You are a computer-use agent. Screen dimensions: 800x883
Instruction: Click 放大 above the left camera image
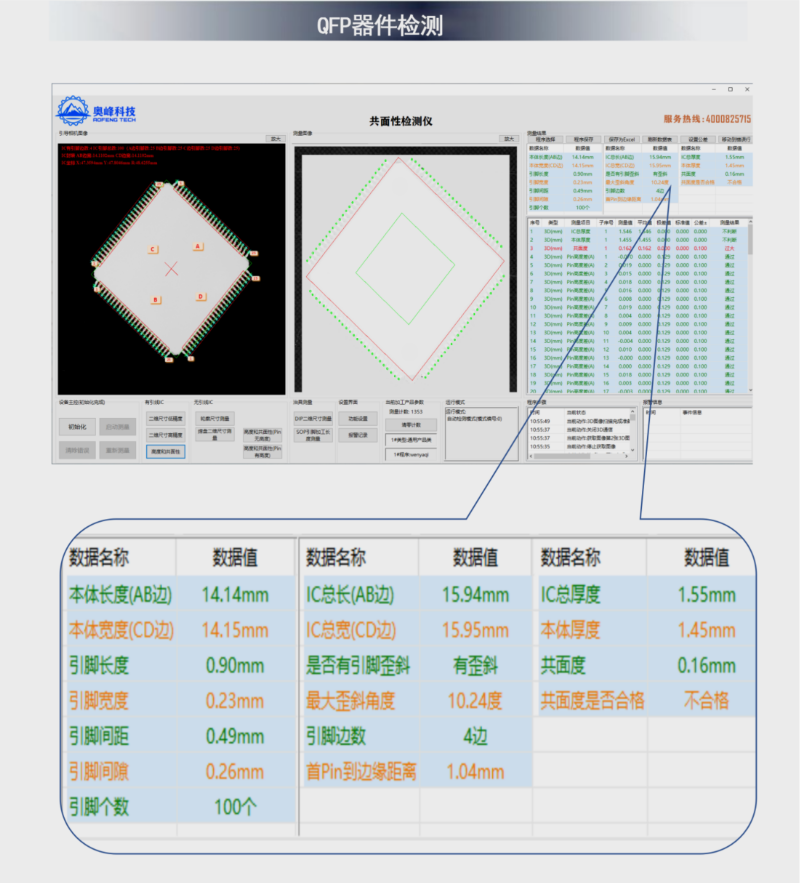coord(275,139)
